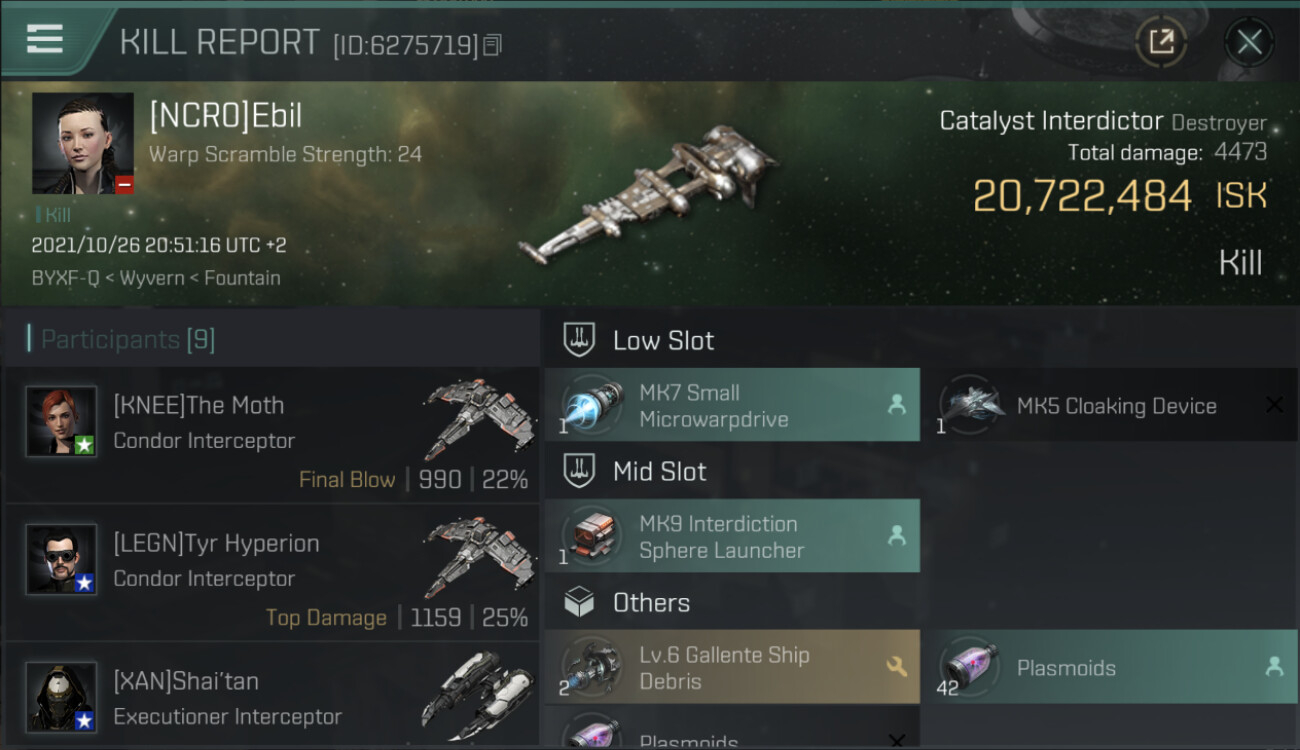Screen dimensions: 1300x750
Task: Select the MK5 Cloaking Device item
Action: pyautogui.click(x=1108, y=405)
